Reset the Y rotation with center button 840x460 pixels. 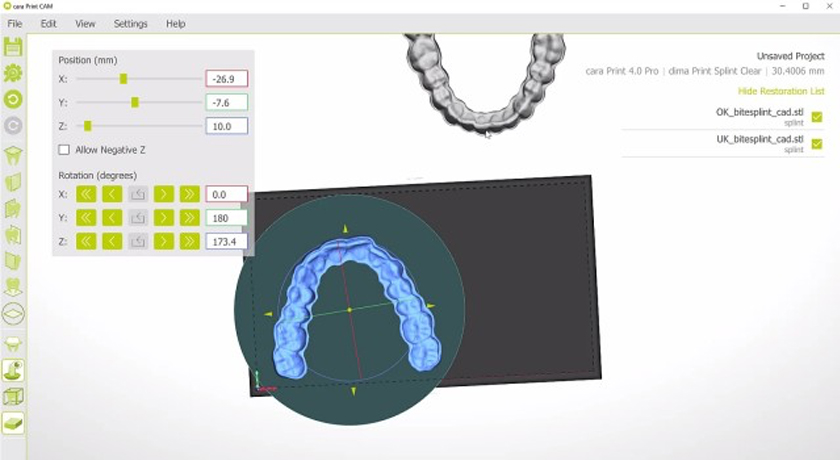pos(138,218)
